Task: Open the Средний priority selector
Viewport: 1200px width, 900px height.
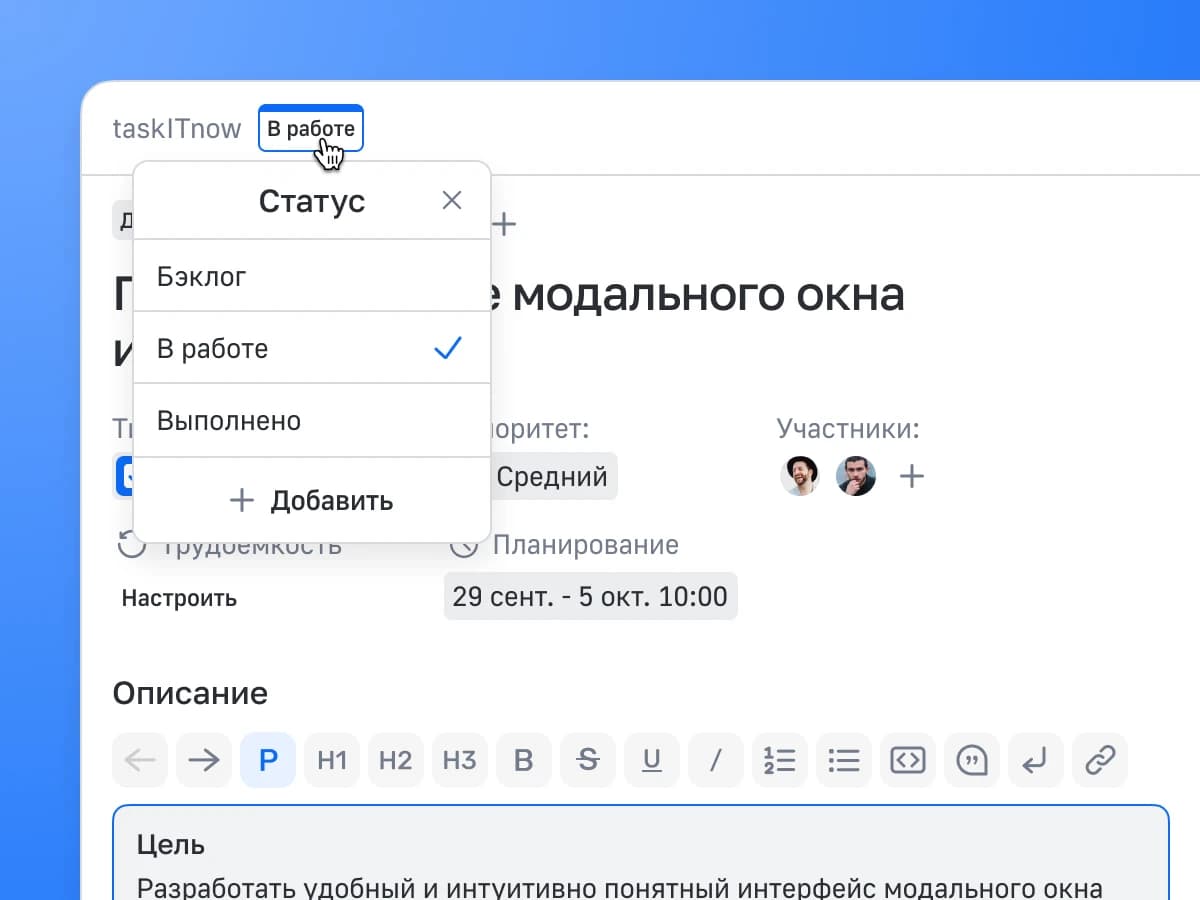Action: pyautogui.click(x=551, y=476)
